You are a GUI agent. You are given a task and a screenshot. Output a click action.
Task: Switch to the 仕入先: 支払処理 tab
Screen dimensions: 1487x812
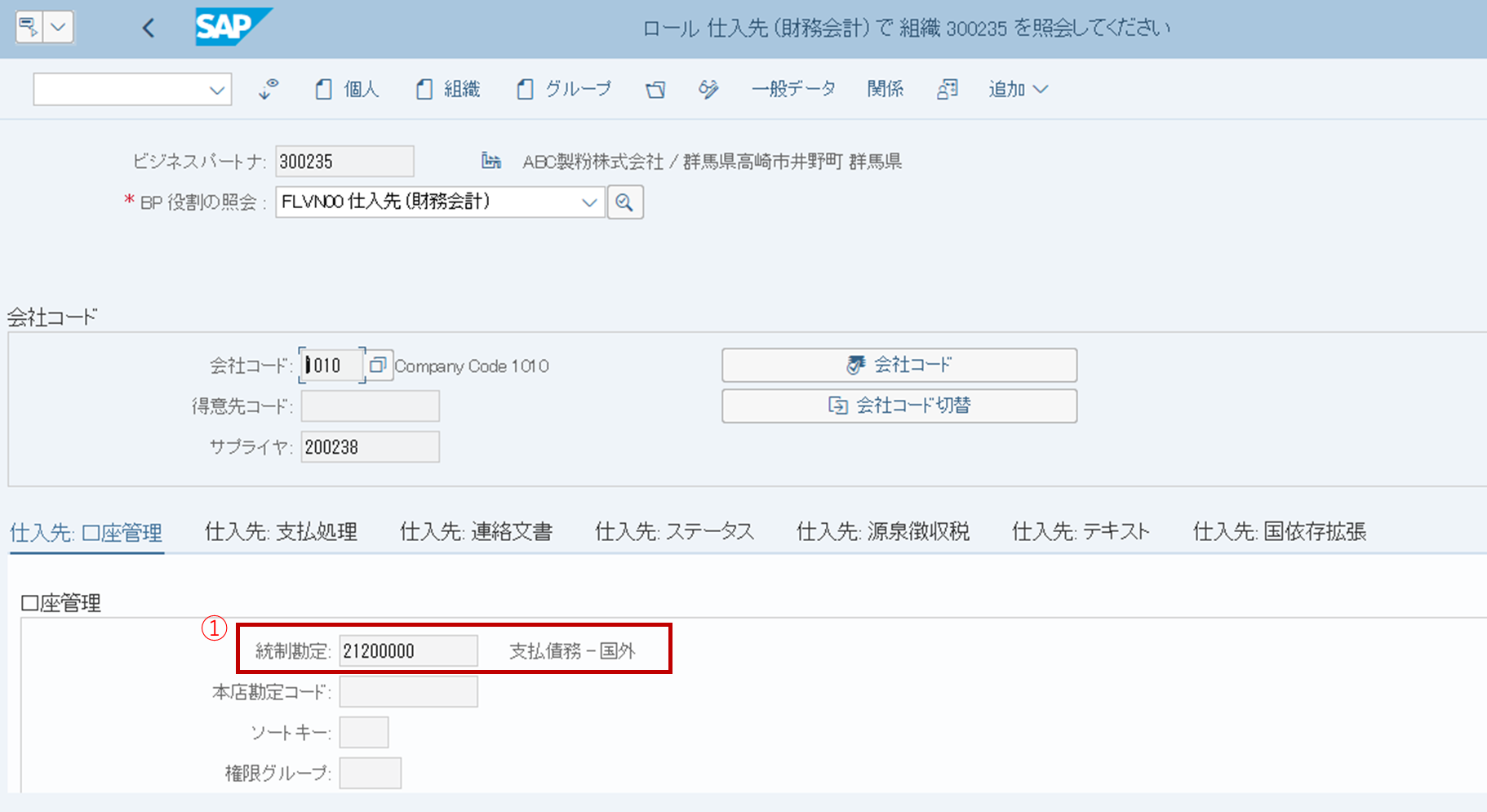[x=281, y=531]
